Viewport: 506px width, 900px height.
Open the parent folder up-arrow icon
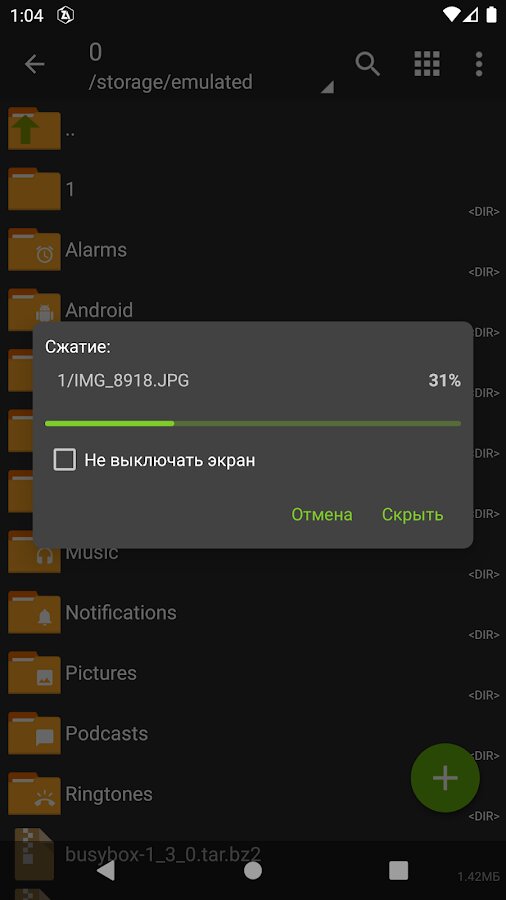tap(34, 129)
